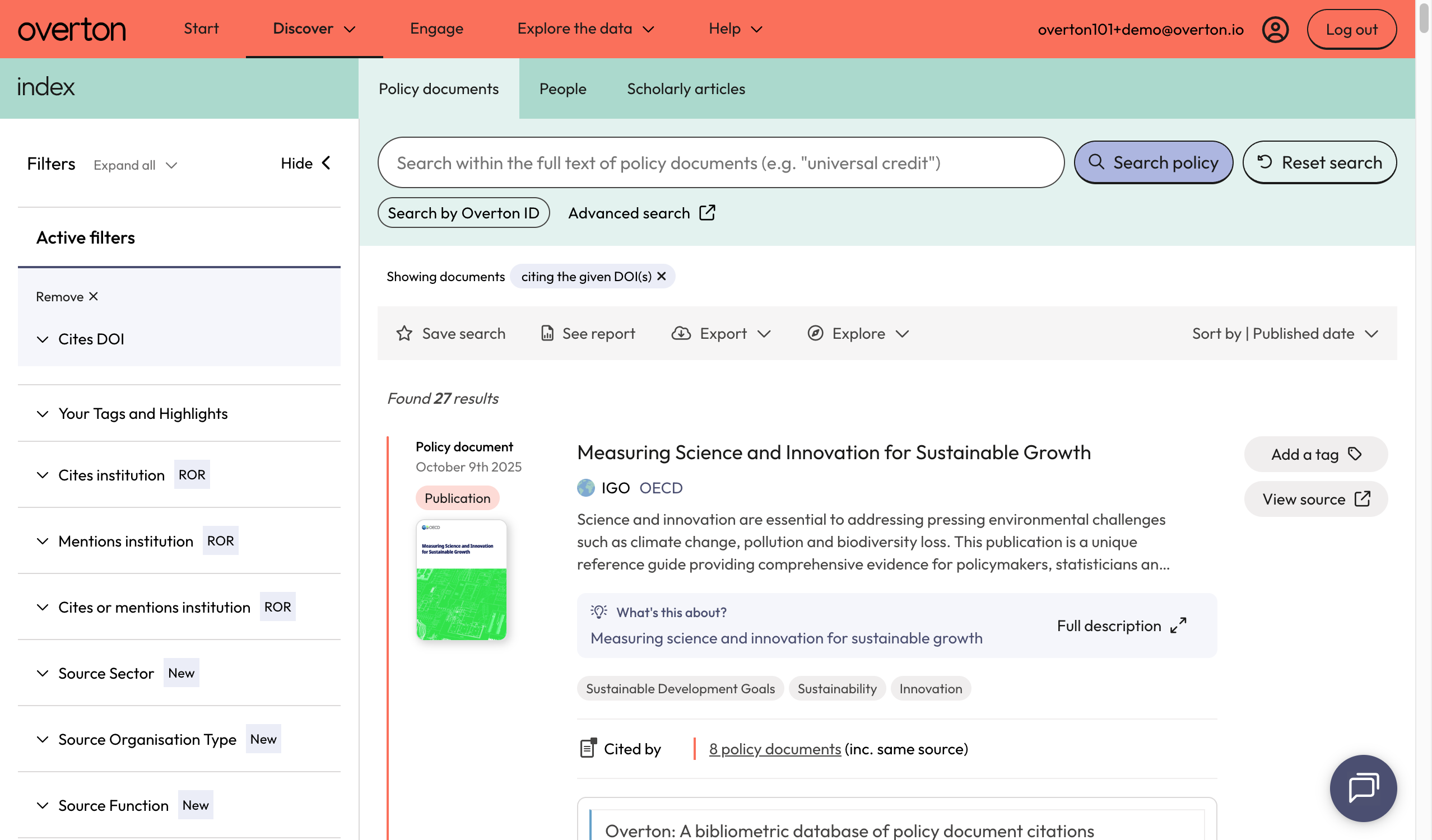Expand Cites or mentions institution filter
1432x840 pixels.
(x=143, y=607)
